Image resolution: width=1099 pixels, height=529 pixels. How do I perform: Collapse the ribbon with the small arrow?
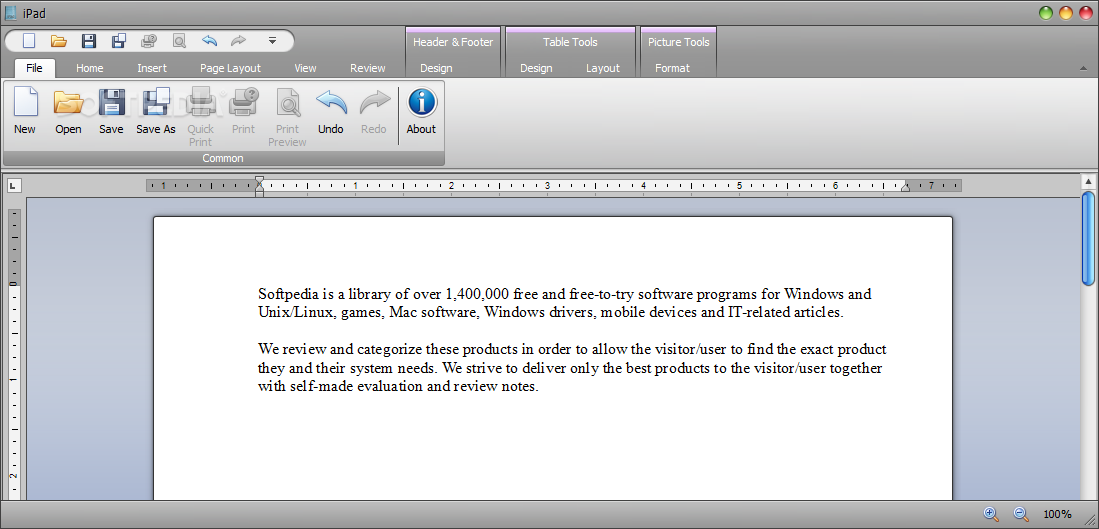click(x=1085, y=68)
